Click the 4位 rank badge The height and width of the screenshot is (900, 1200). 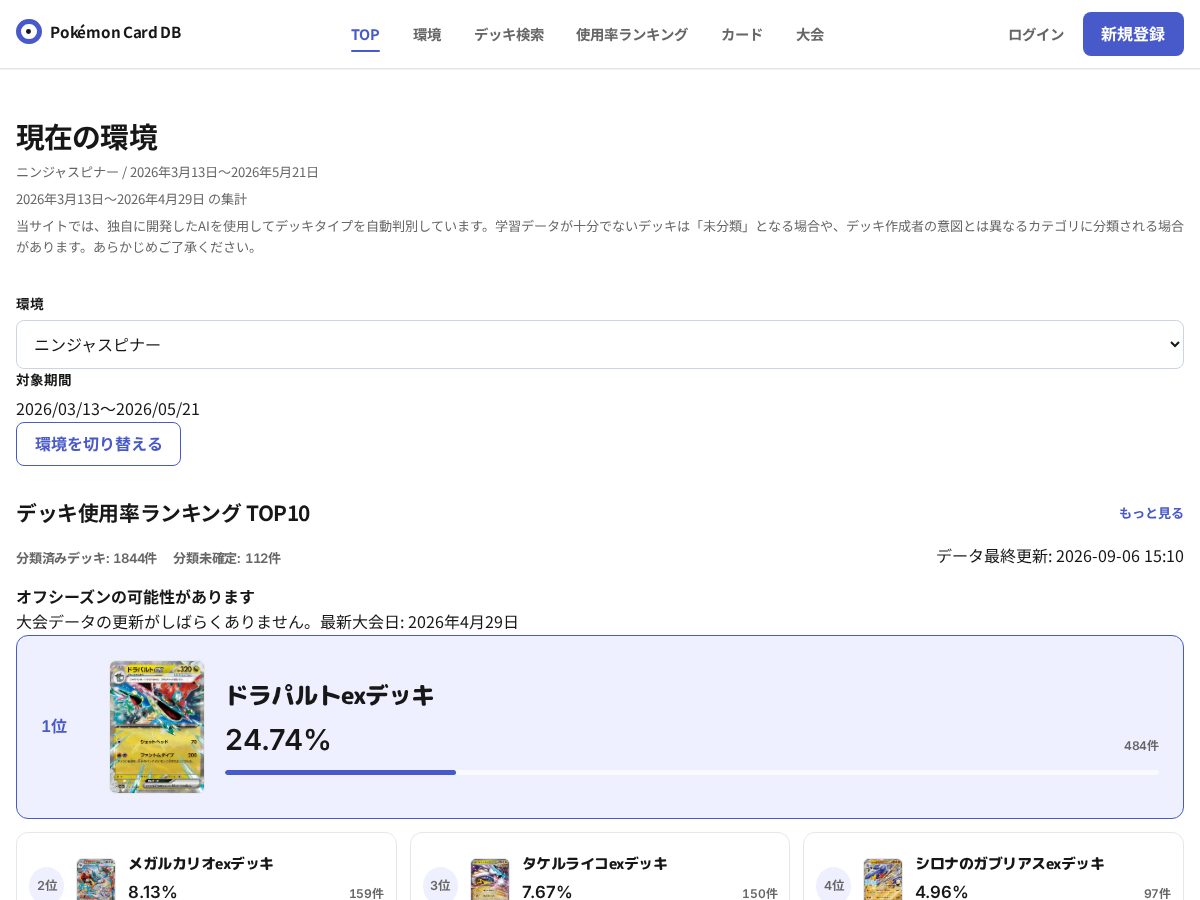(x=834, y=885)
